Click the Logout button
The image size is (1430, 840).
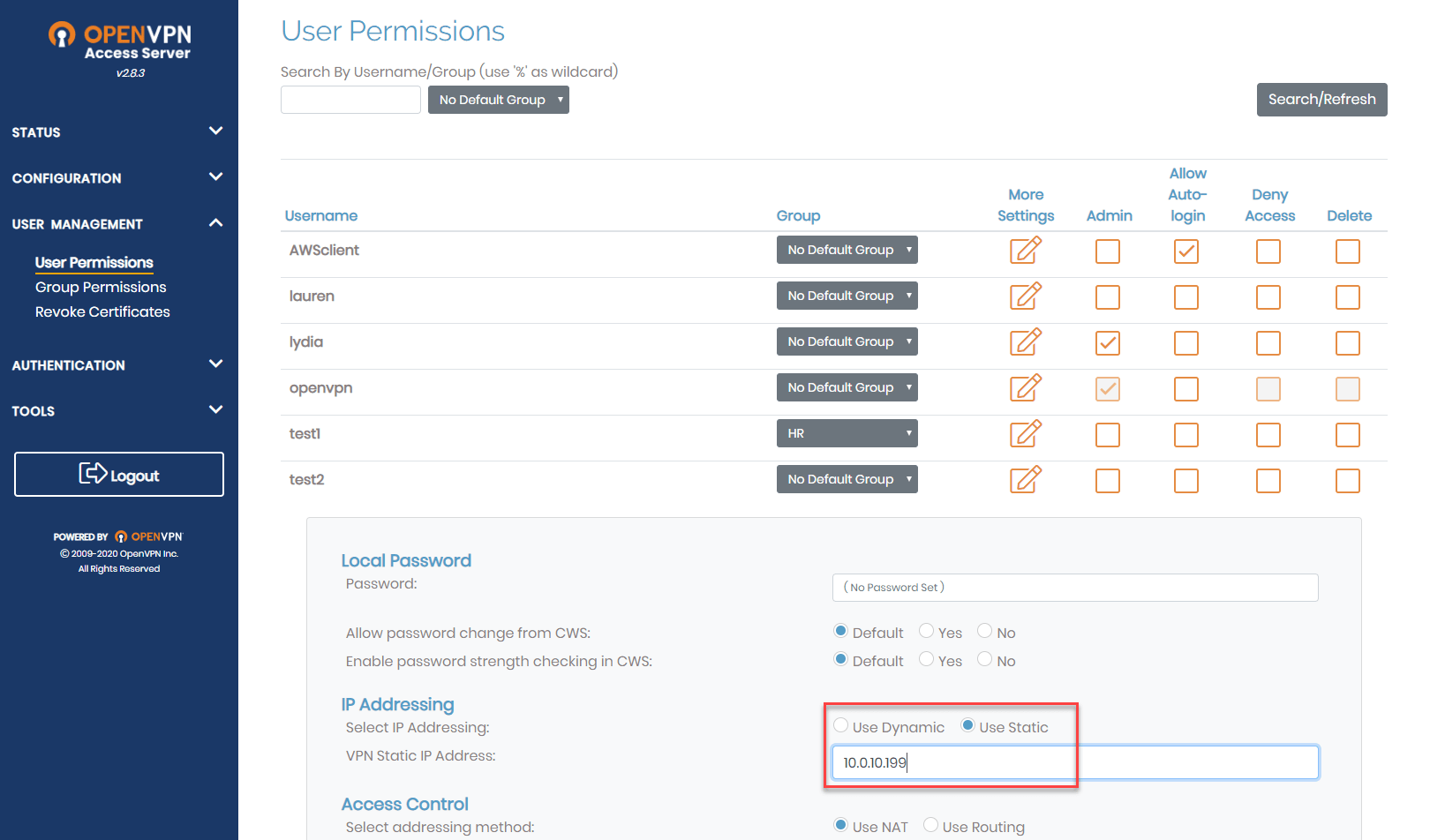118,474
